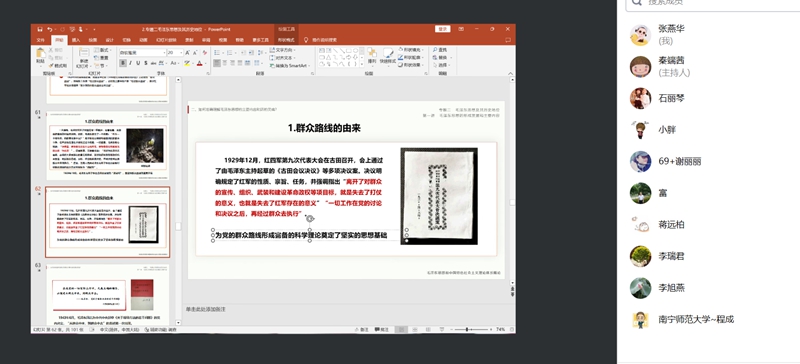Click the Format Painter icon

tap(58, 66)
